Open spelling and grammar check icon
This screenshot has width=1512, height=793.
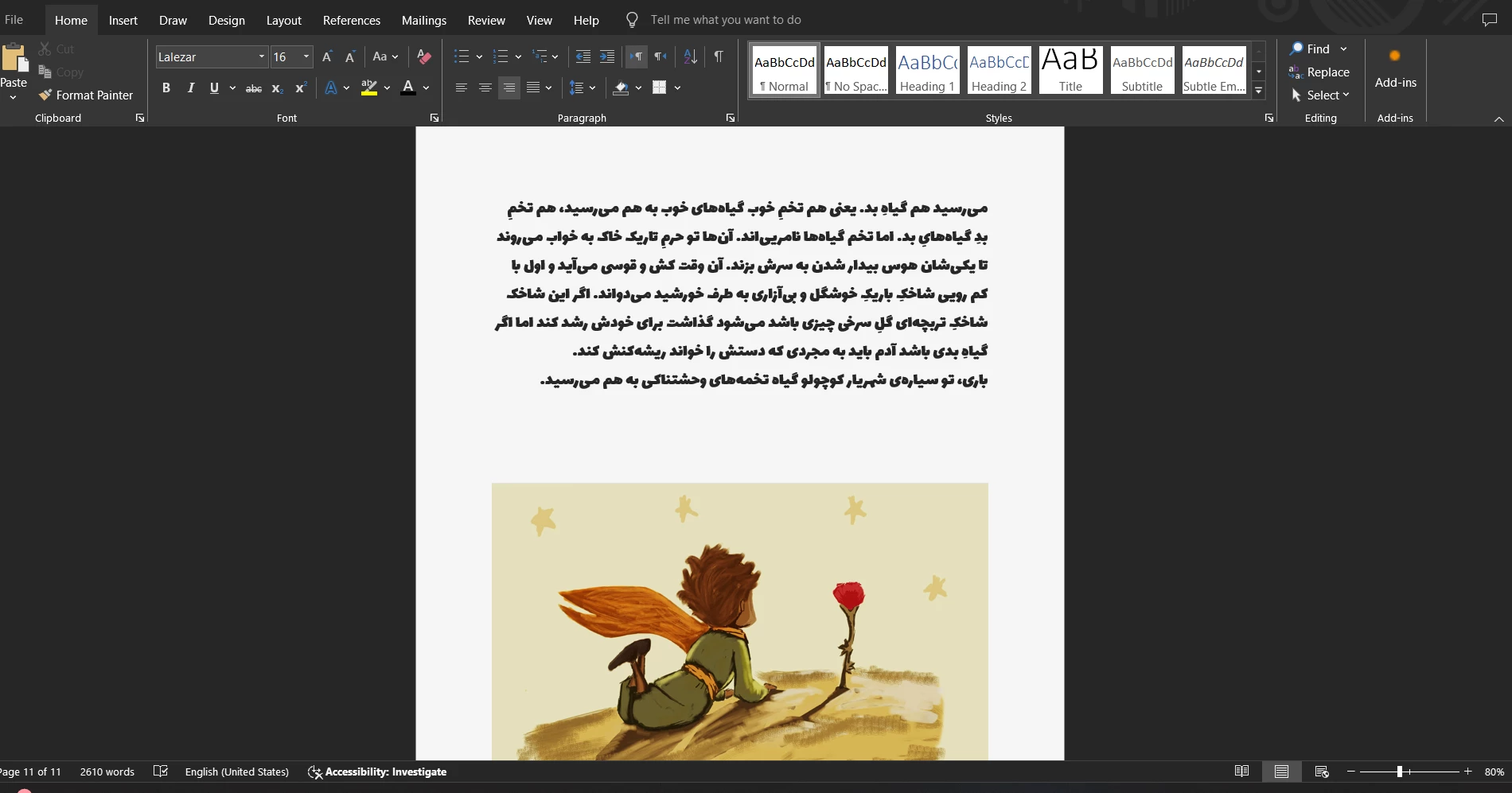161,772
